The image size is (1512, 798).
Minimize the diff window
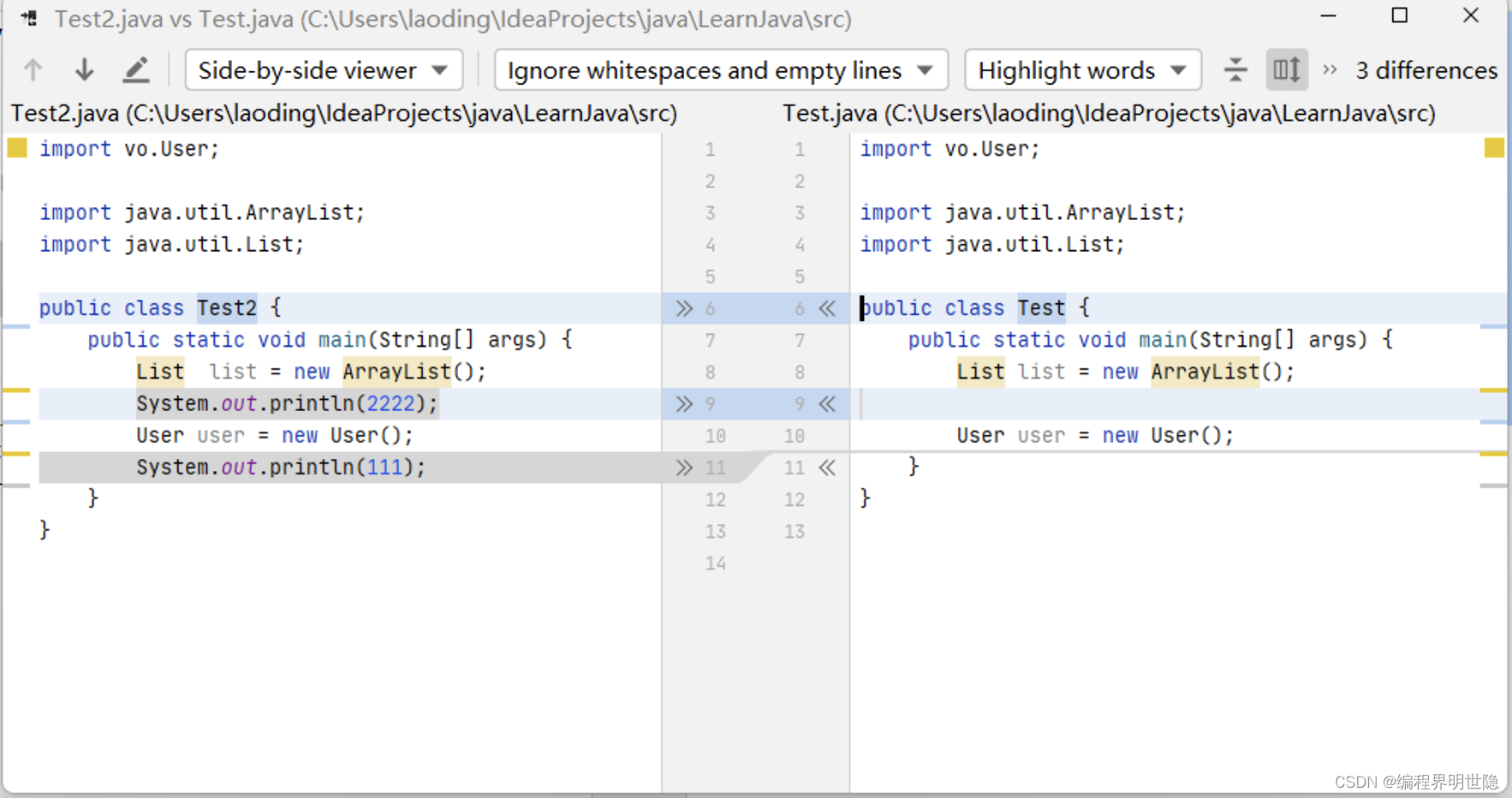point(1329,15)
